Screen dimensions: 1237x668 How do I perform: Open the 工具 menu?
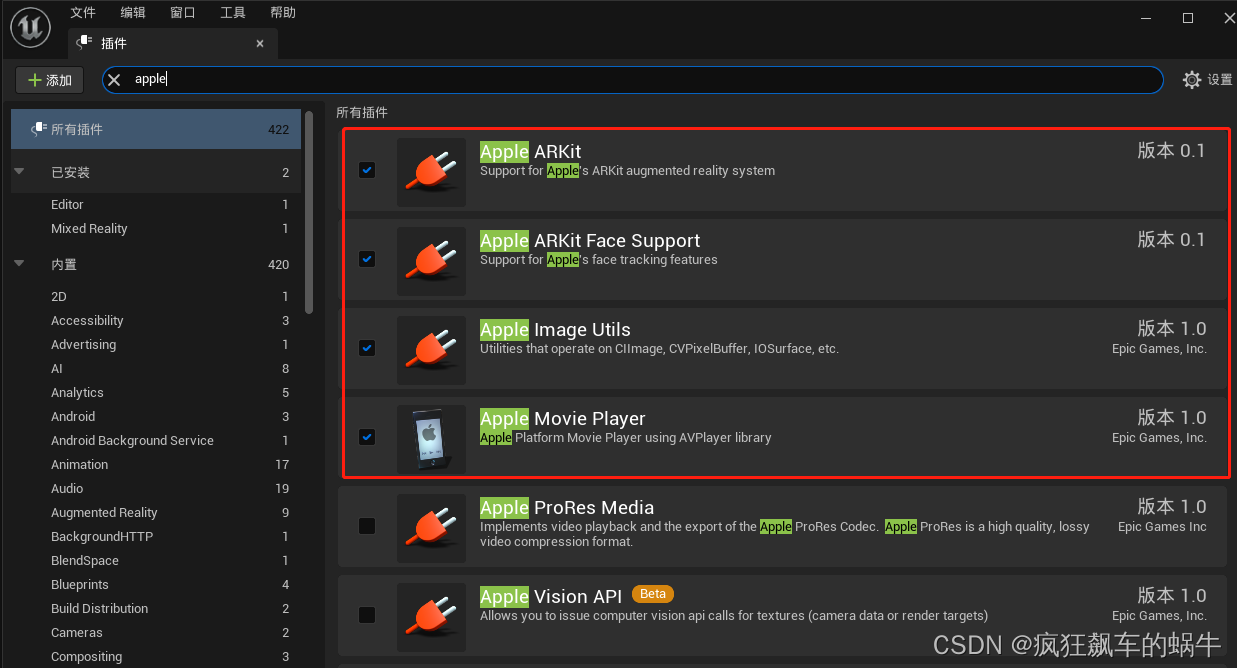tap(233, 13)
